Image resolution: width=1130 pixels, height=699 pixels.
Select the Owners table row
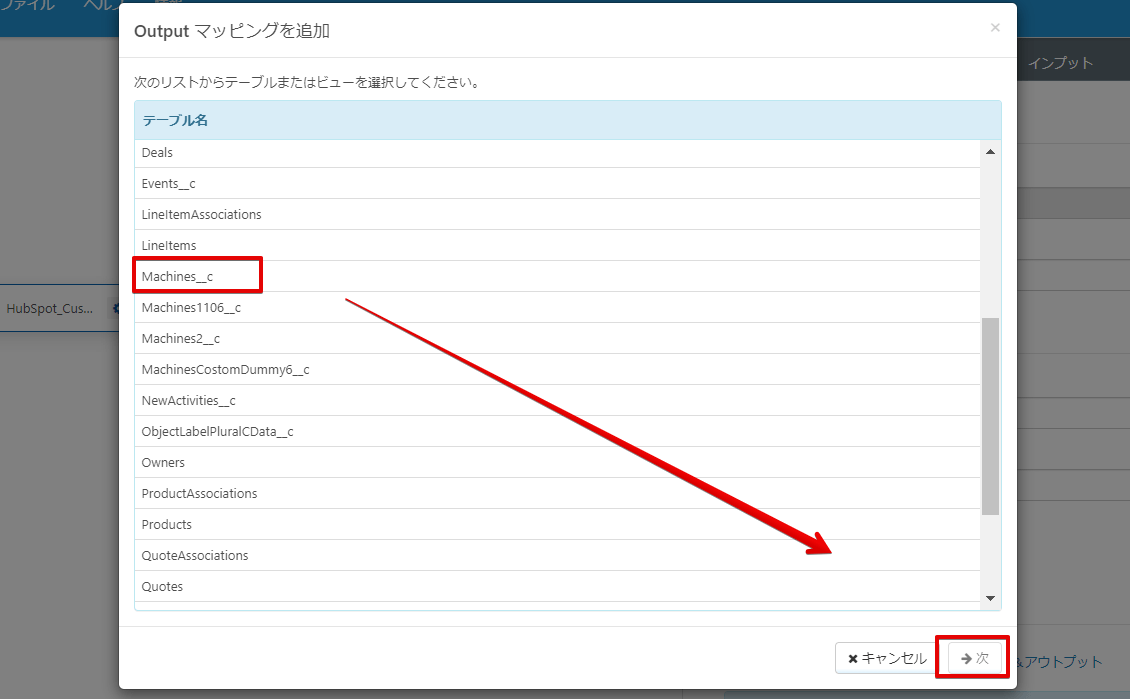(x=557, y=463)
